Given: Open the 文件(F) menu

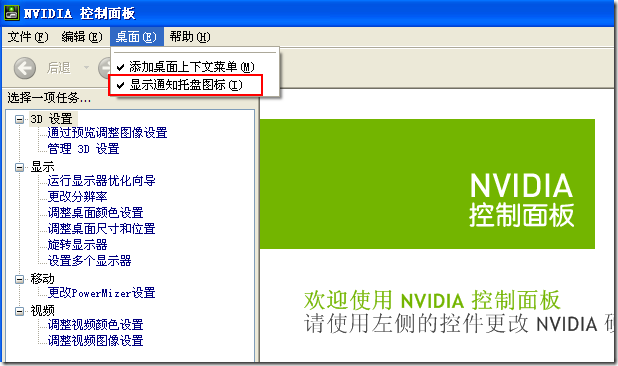Looking at the screenshot, I should coord(28,37).
